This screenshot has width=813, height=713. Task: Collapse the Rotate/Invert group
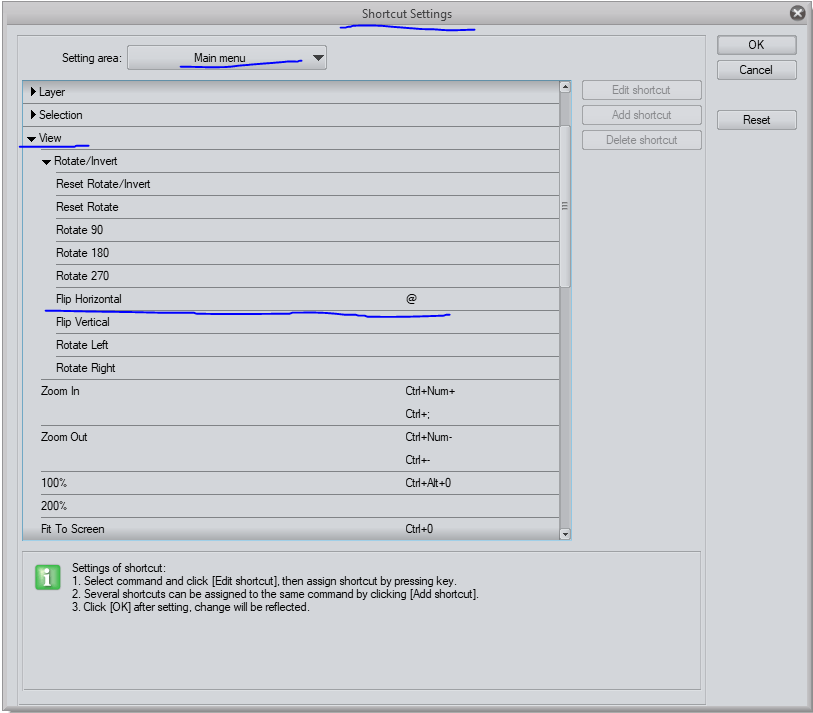coord(47,161)
